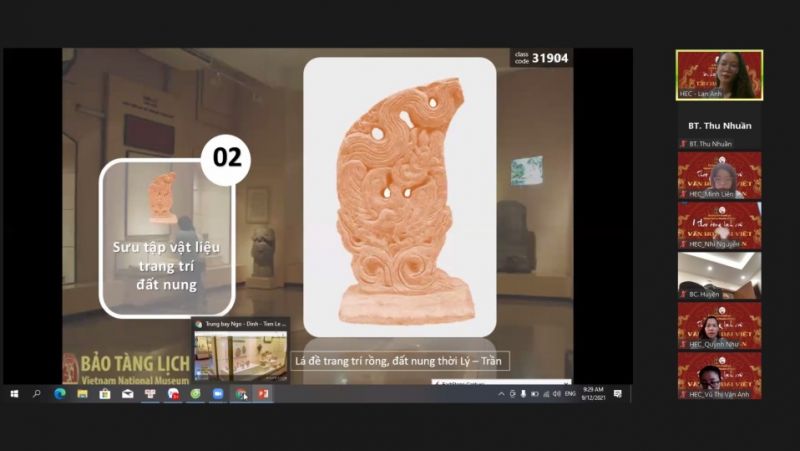Select the BC. Huyền participant video

(x=719, y=275)
